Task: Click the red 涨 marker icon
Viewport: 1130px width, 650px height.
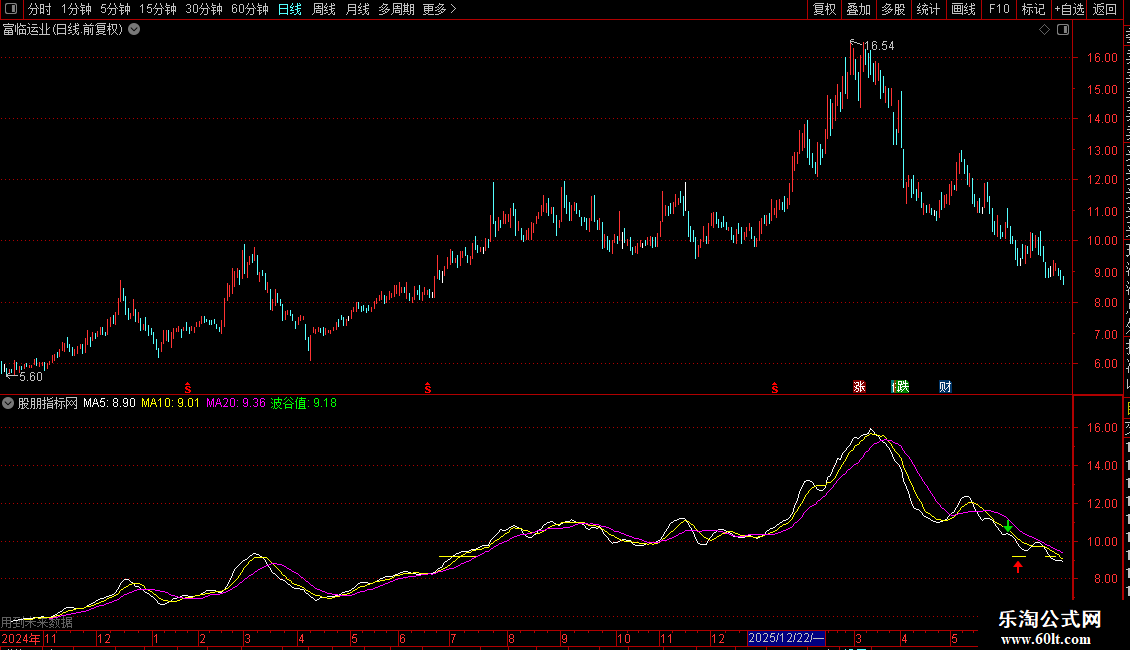Action: (x=859, y=387)
